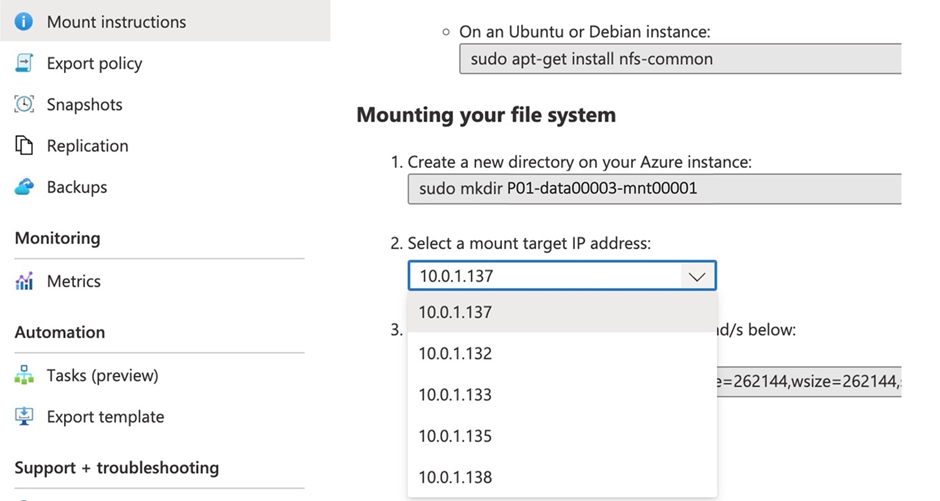Click the Export policy icon
Viewport: 940px width, 501px height.
[25, 63]
